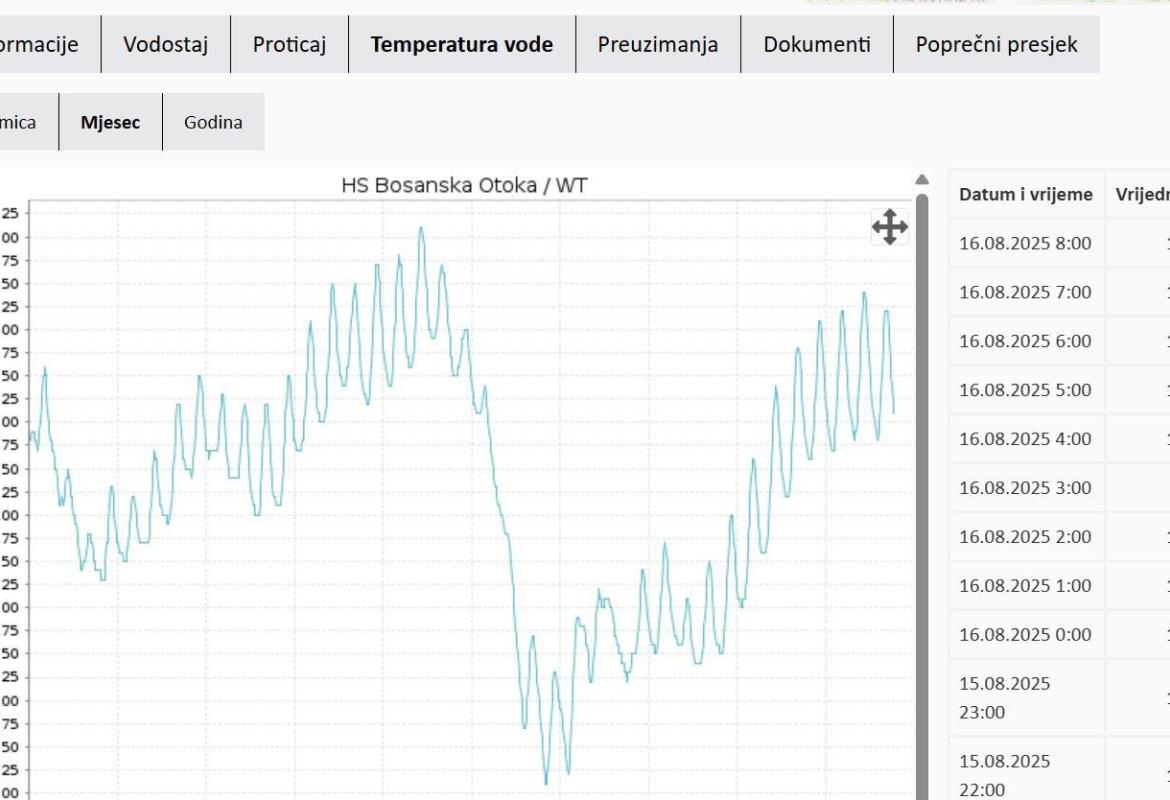Click the partially visible Vrijednost column header
1170x800 pixels.
click(1142, 194)
